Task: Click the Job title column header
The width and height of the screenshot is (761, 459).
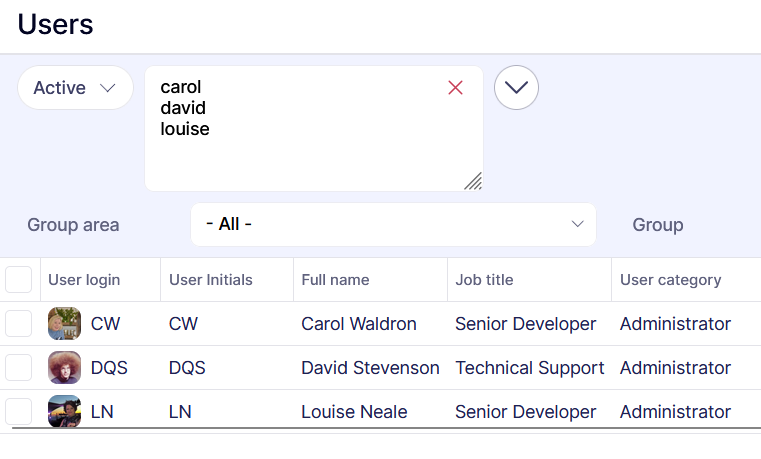Action: (x=484, y=280)
